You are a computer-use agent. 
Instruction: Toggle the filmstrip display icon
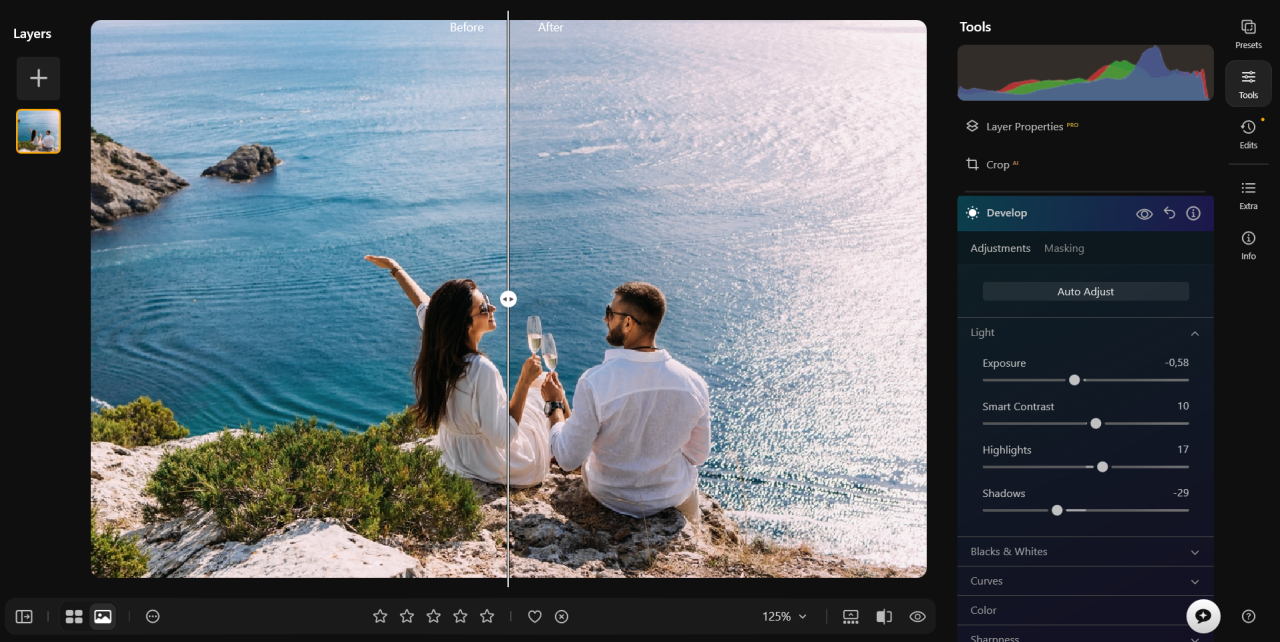click(851, 617)
